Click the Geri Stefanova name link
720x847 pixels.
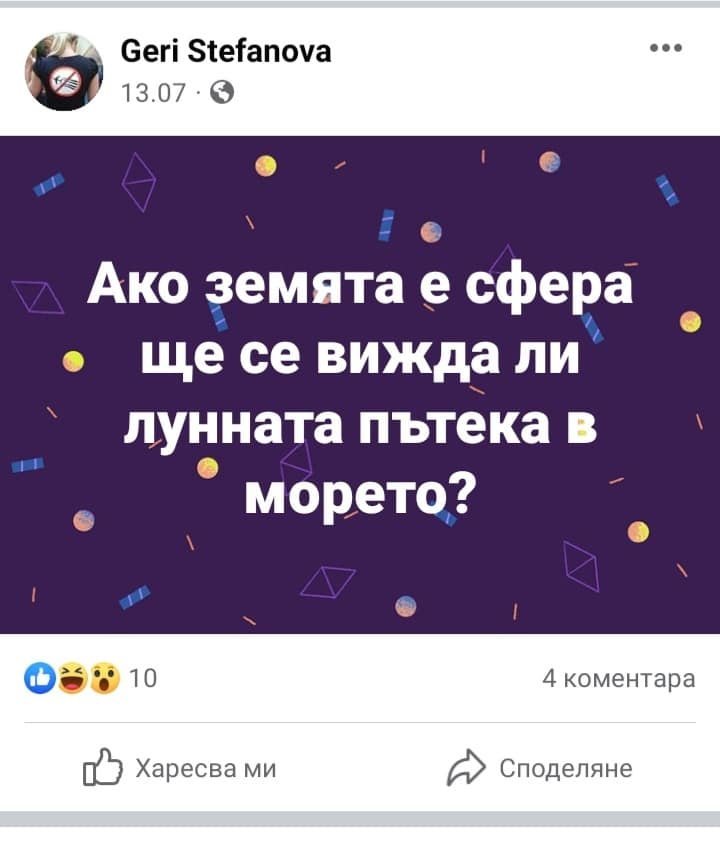(x=226, y=52)
